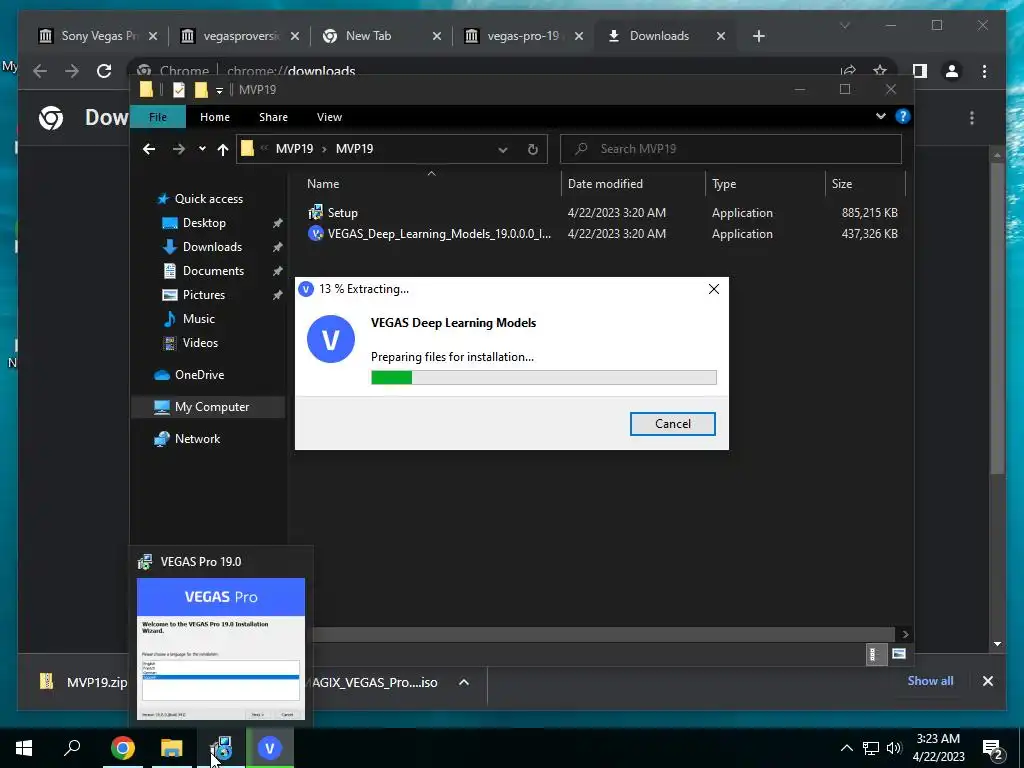Open the Share ribbon tab
Image resolution: width=1024 pixels, height=768 pixels.
tap(273, 117)
